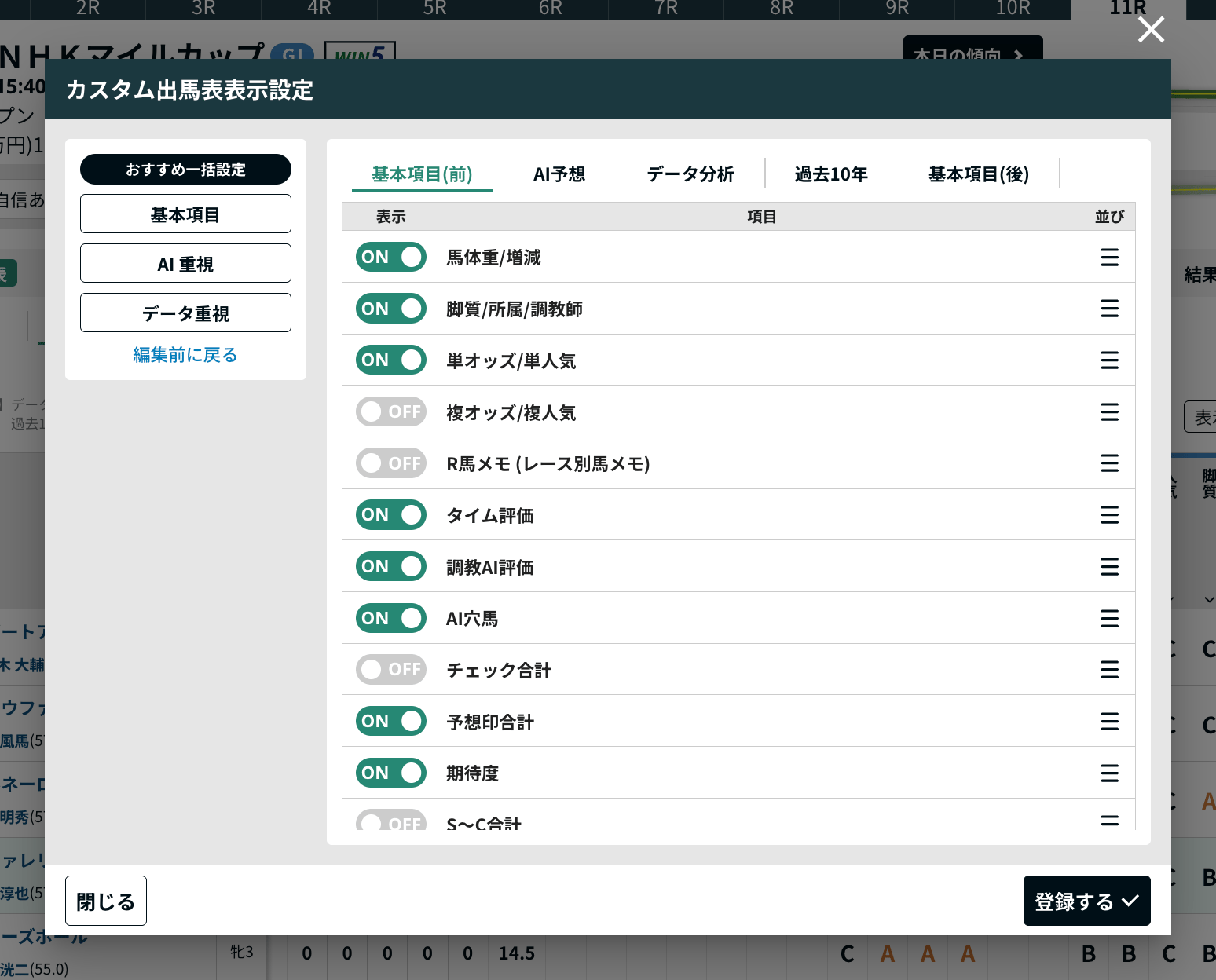Viewport: 1216px width, 980px height.
Task: Click 登録する button
Action: tap(1086, 901)
